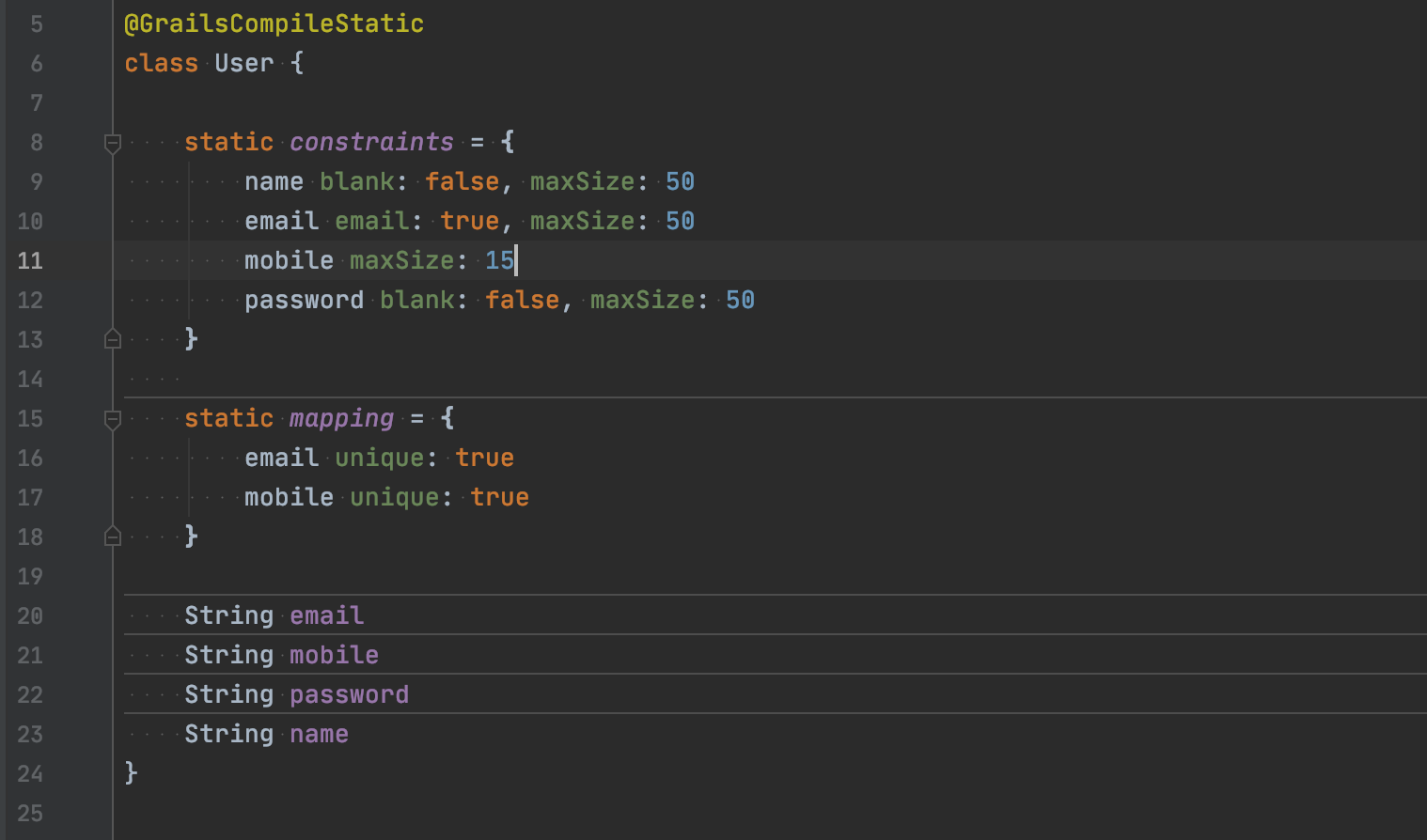The height and width of the screenshot is (840, 1427).
Task: Click the class name User
Action: [243, 63]
